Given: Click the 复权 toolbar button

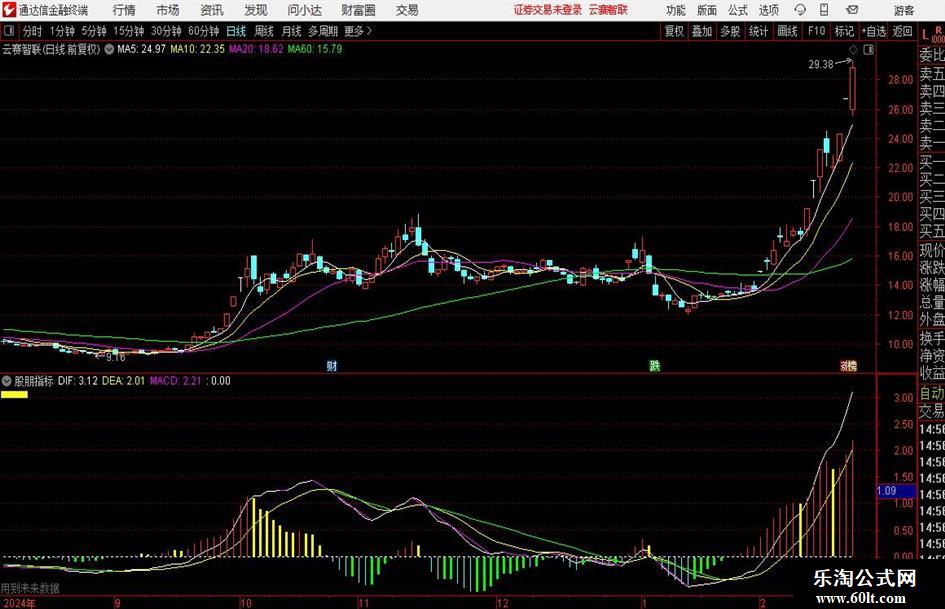Looking at the screenshot, I should coord(674,31).
